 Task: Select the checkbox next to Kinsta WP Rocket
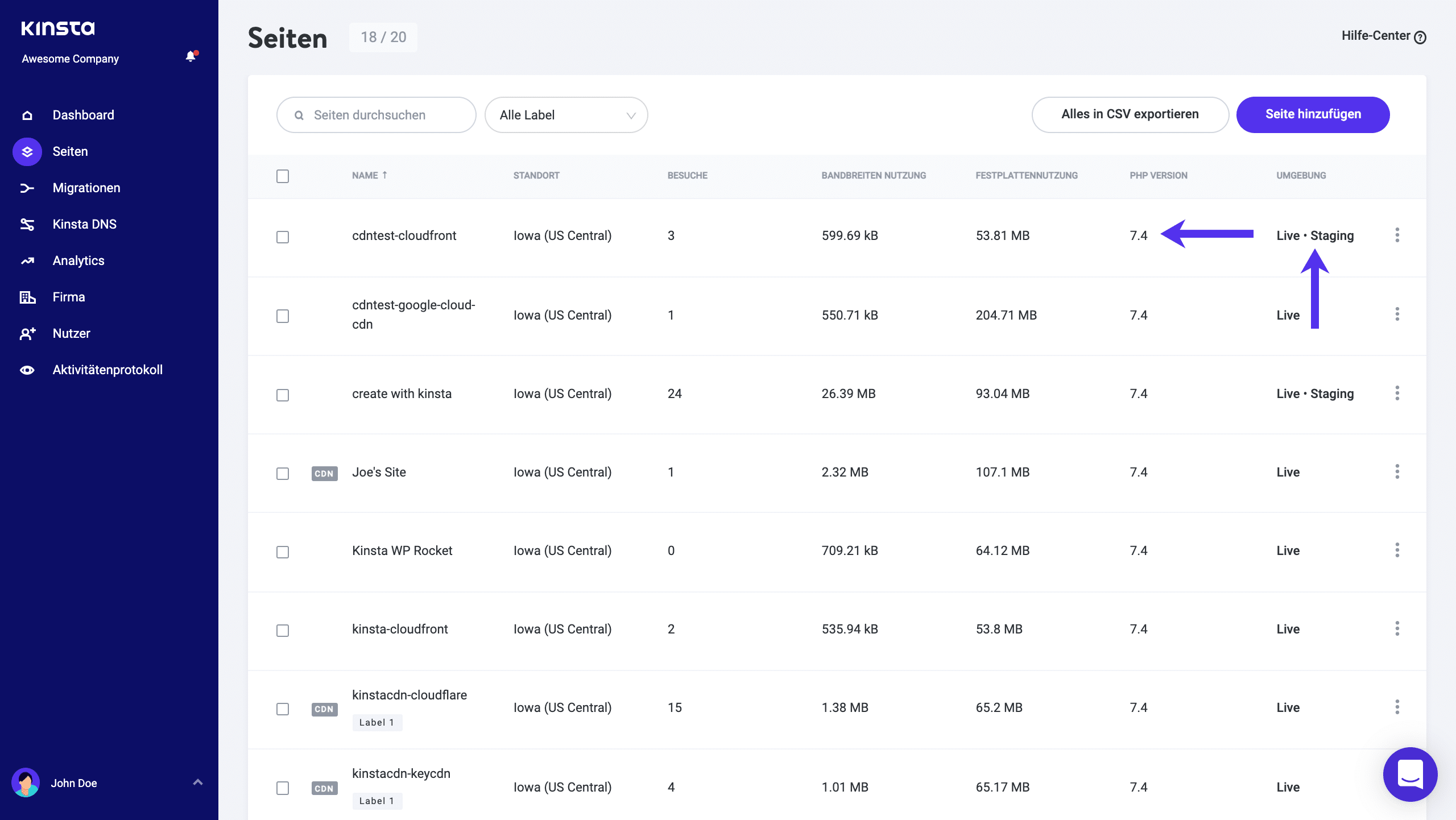[283, 552]
